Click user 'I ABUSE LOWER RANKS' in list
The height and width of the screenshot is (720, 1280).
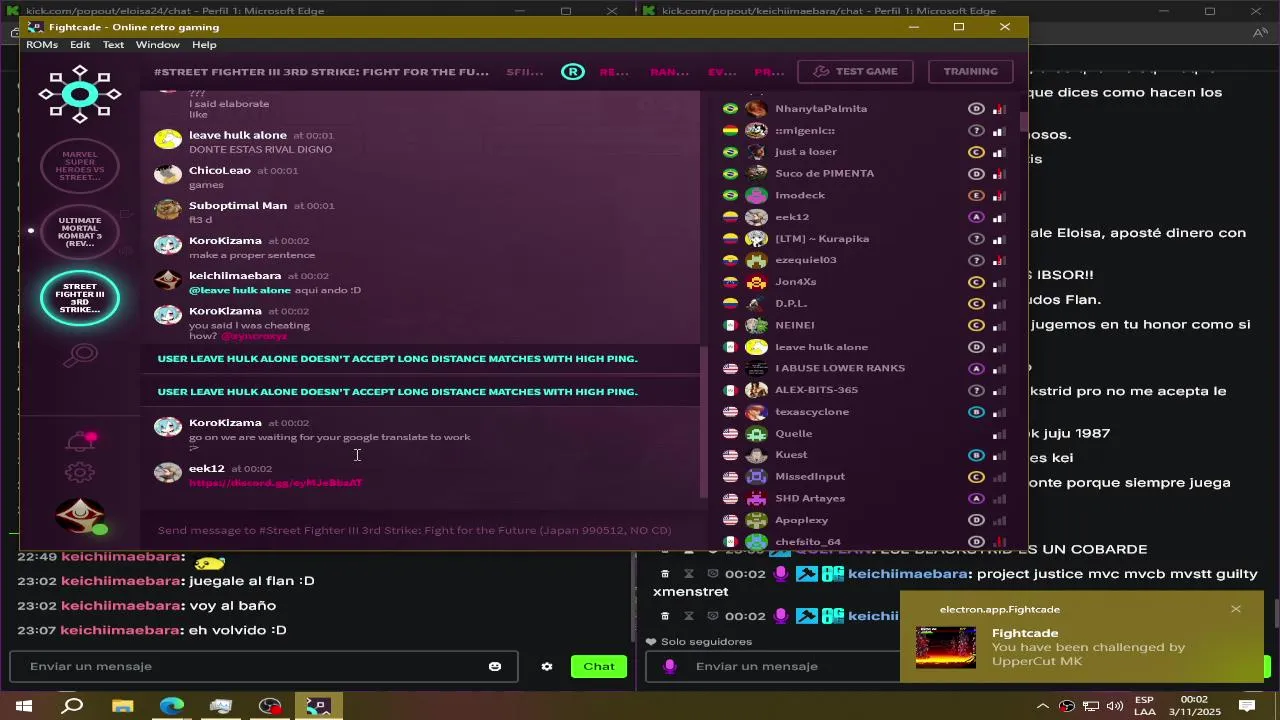(840, 369)
